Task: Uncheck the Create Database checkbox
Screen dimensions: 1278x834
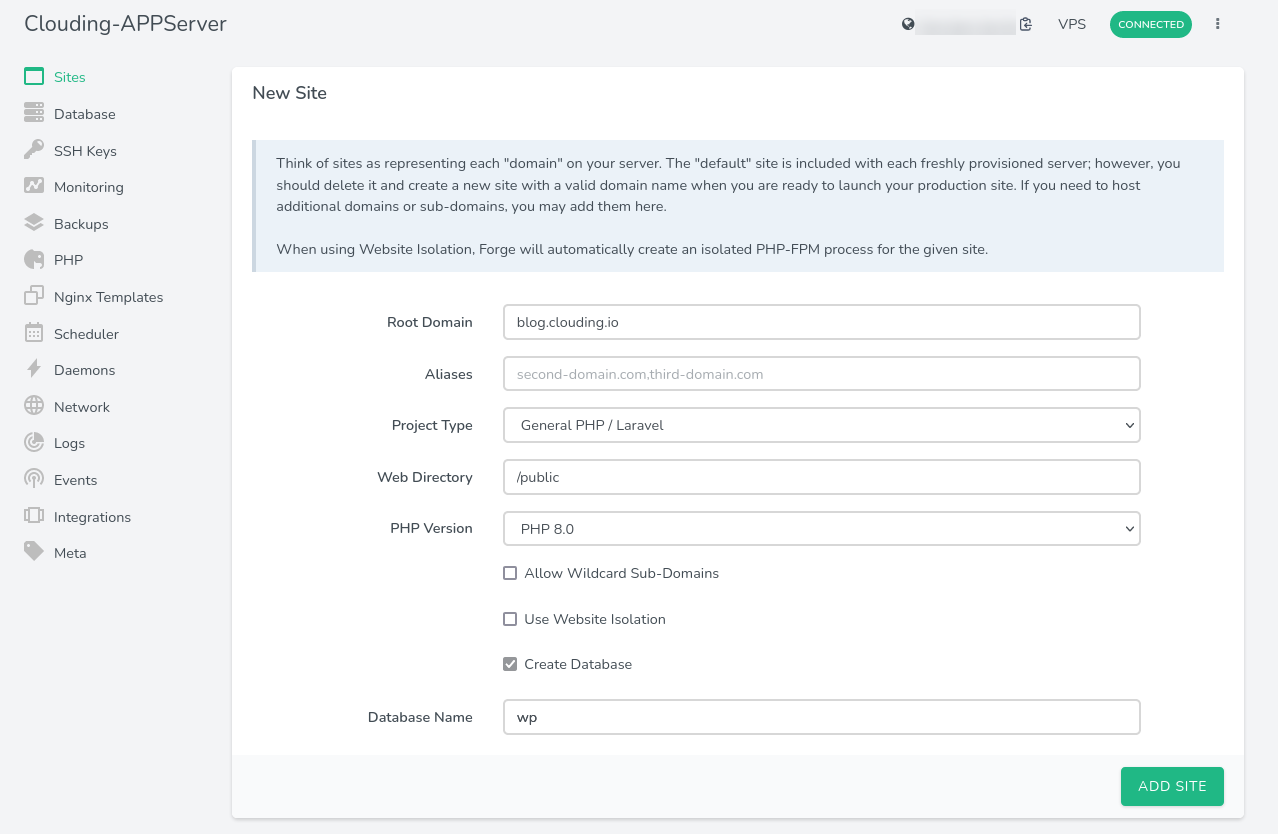Action: [510, 664]
